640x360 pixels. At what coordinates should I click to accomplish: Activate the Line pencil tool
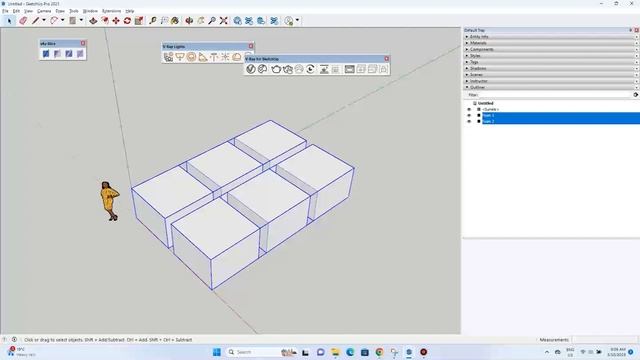36,20
